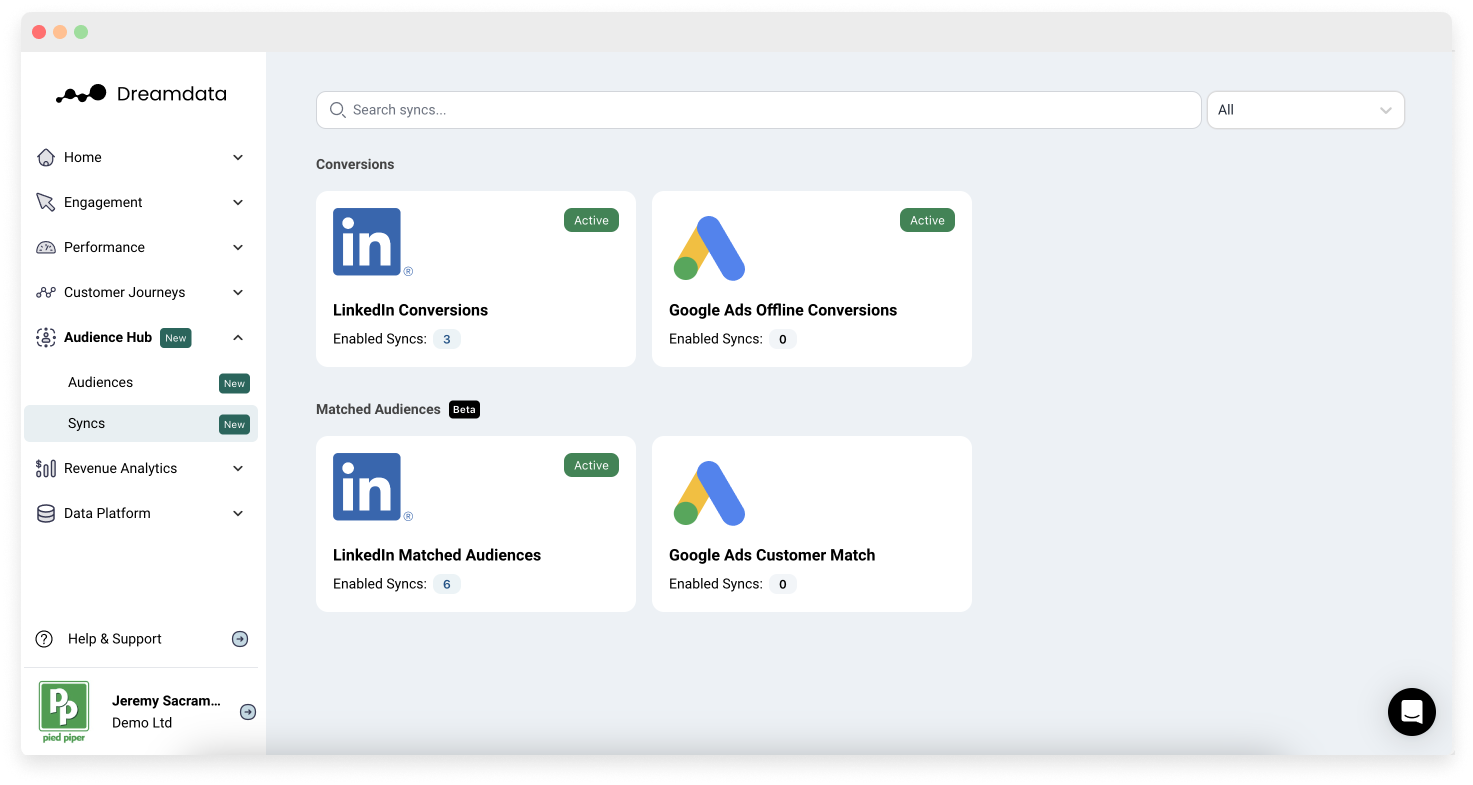Click the Pied Piper company logo

64,711
